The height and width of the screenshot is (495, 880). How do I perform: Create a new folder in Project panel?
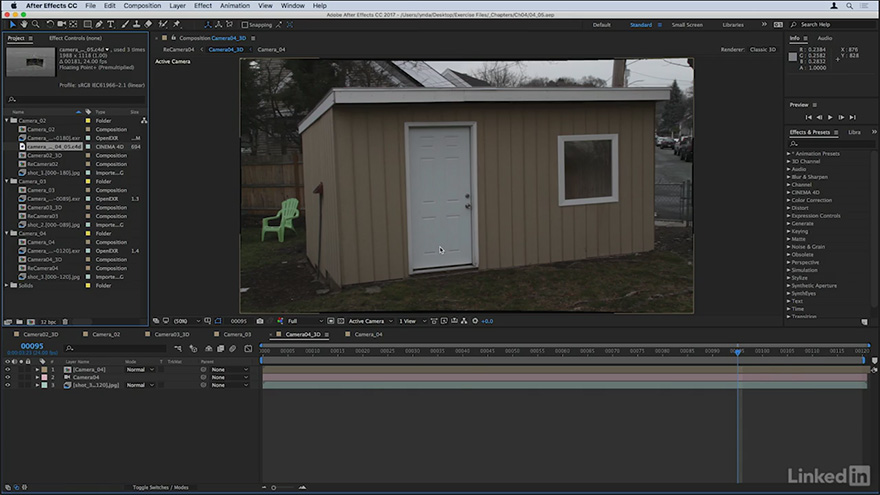19,322
